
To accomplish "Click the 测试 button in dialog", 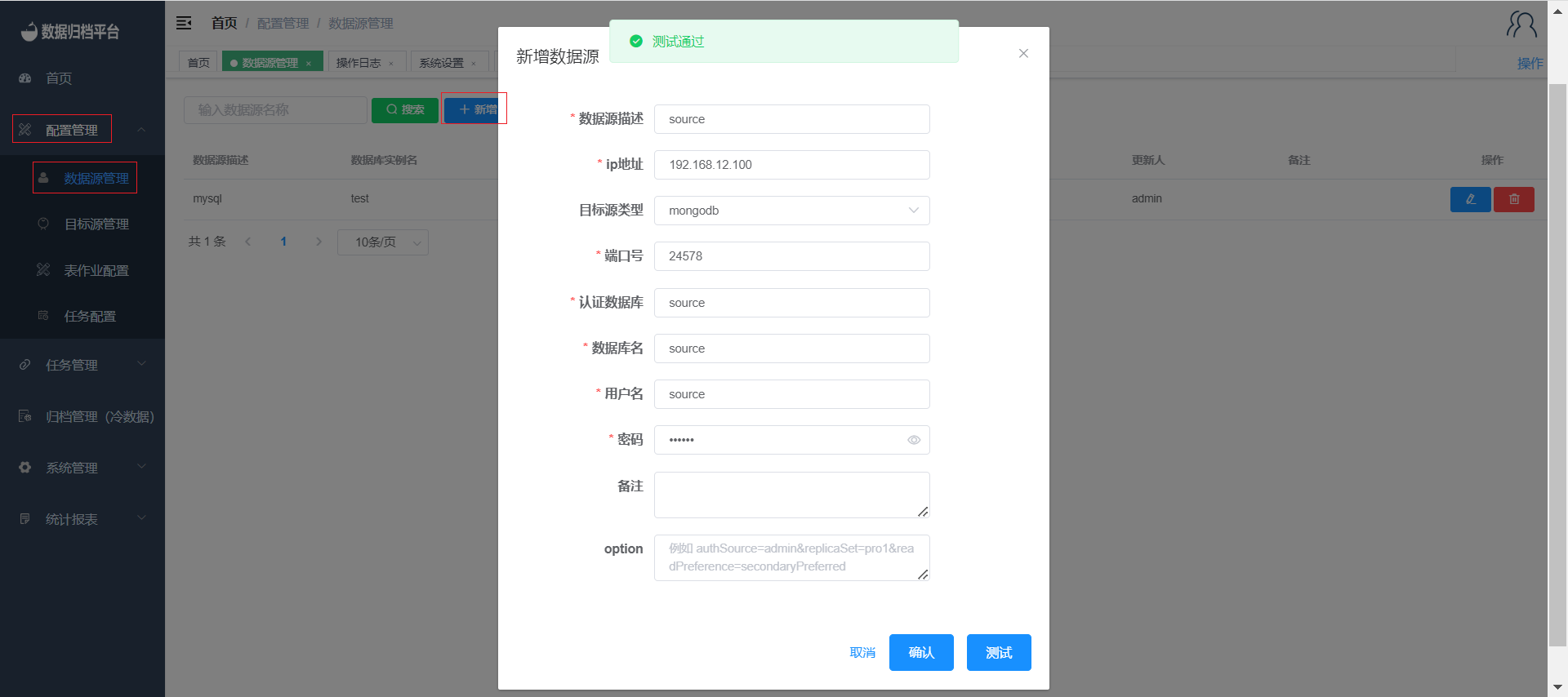I will [x=999, y=652].
